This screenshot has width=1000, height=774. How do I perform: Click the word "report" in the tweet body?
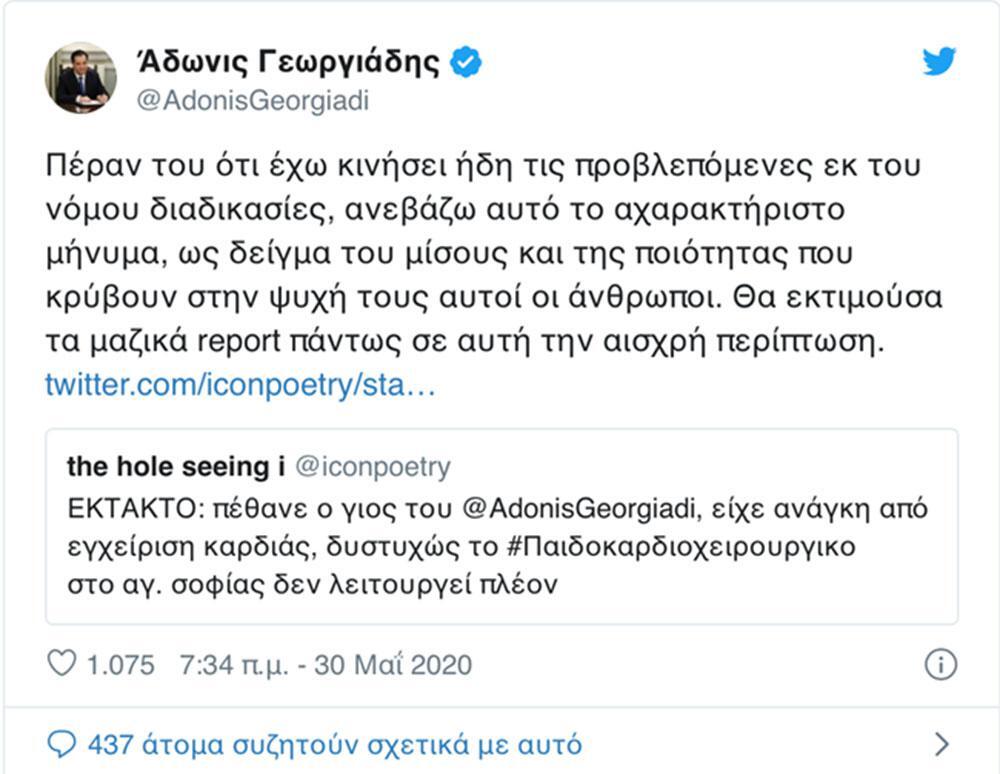[x=260, y=341]
